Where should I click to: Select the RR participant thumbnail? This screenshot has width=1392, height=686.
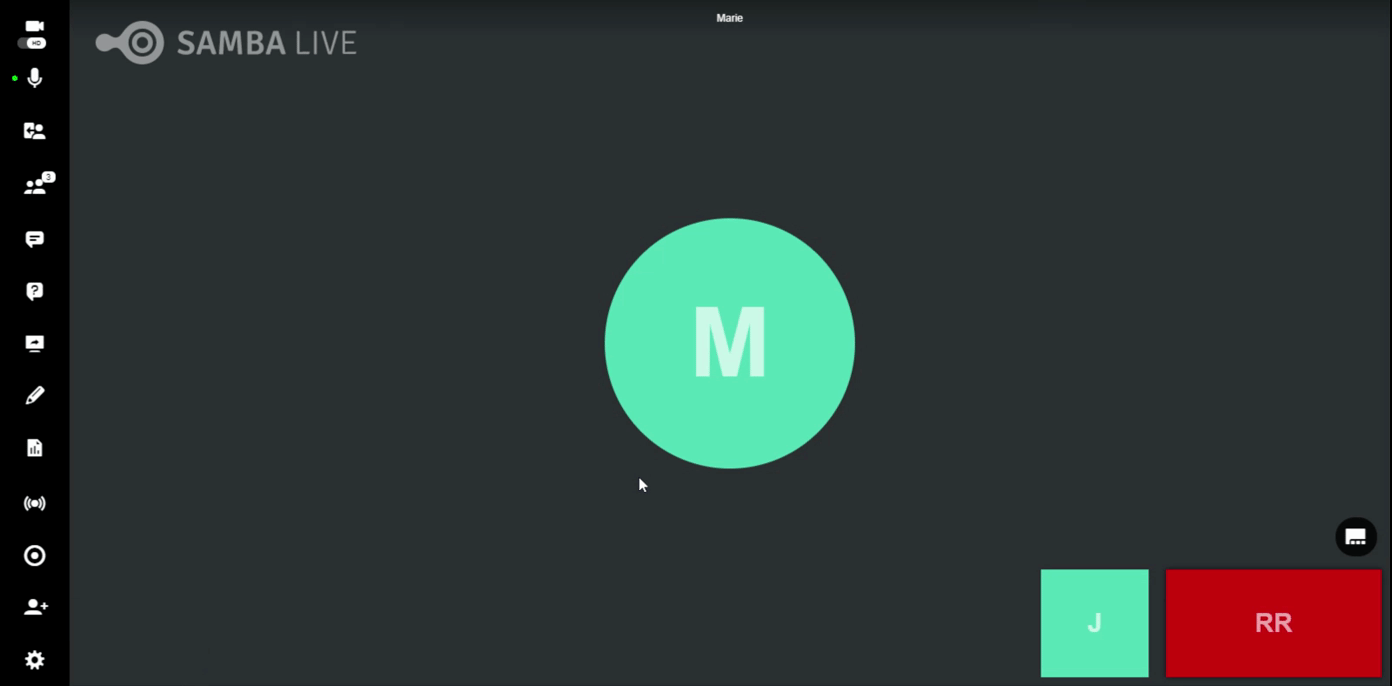point(1274,623)
